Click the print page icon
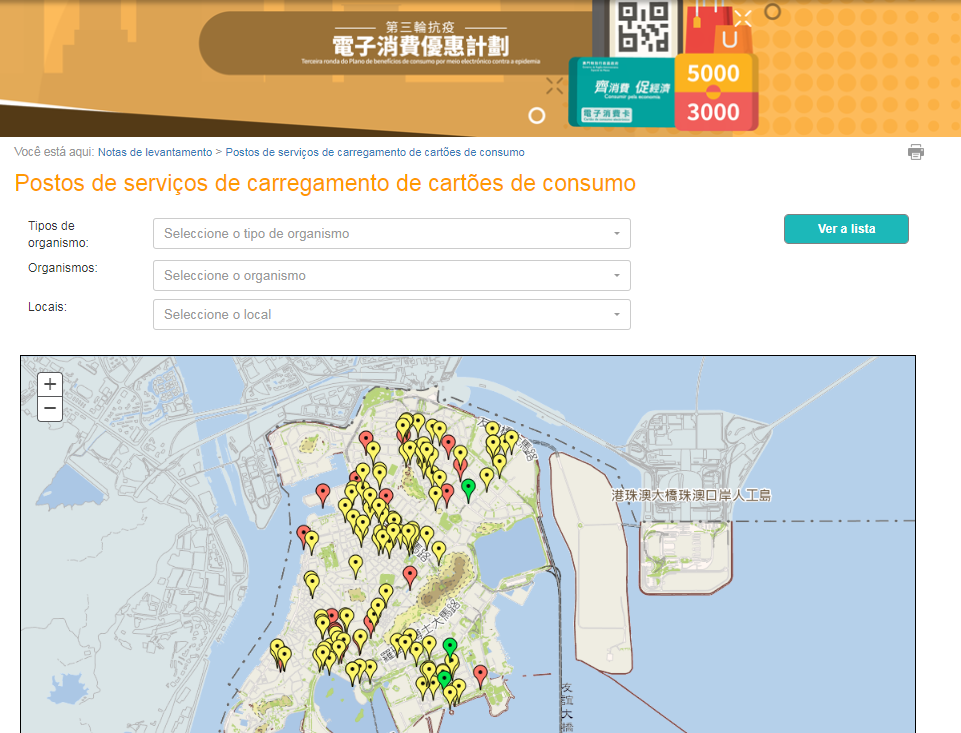The image size is (961, 733). point(915,152)
